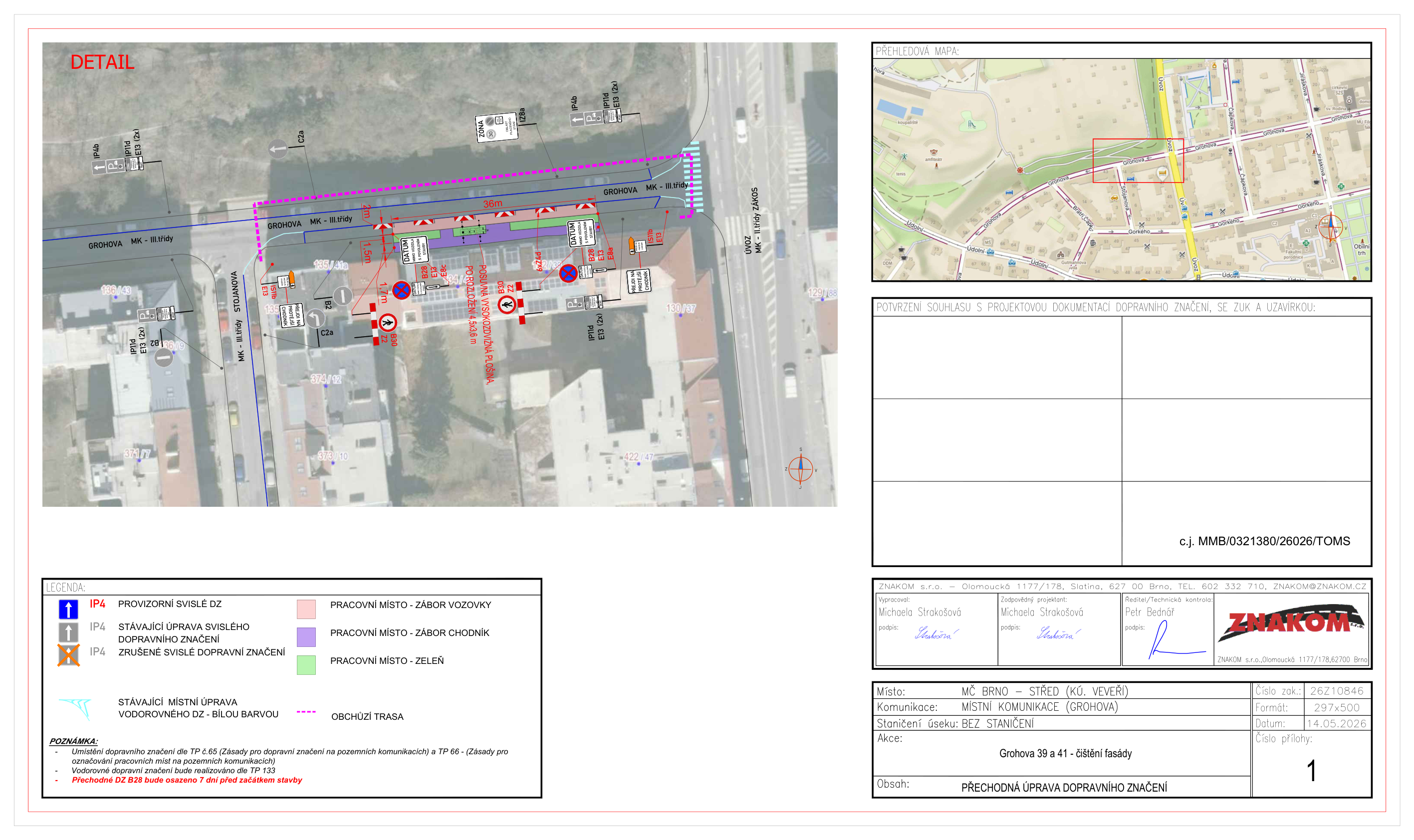Click the red note about B28 sign
The height and width of the screenshot is (840, 1414).
pyautogui.click(x=187, y=780)
